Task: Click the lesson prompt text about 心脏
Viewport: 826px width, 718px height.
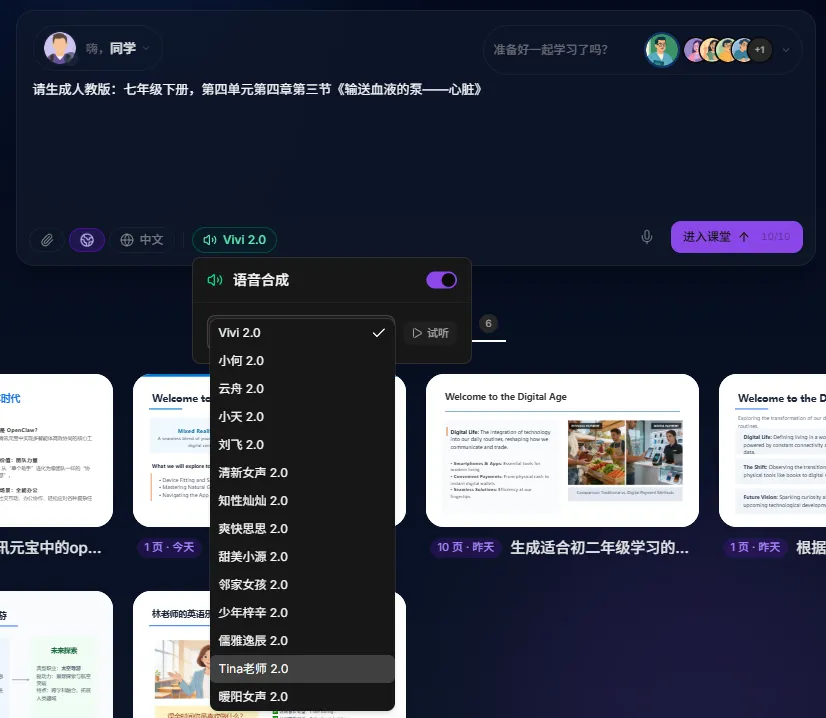Action: point(257,89)
